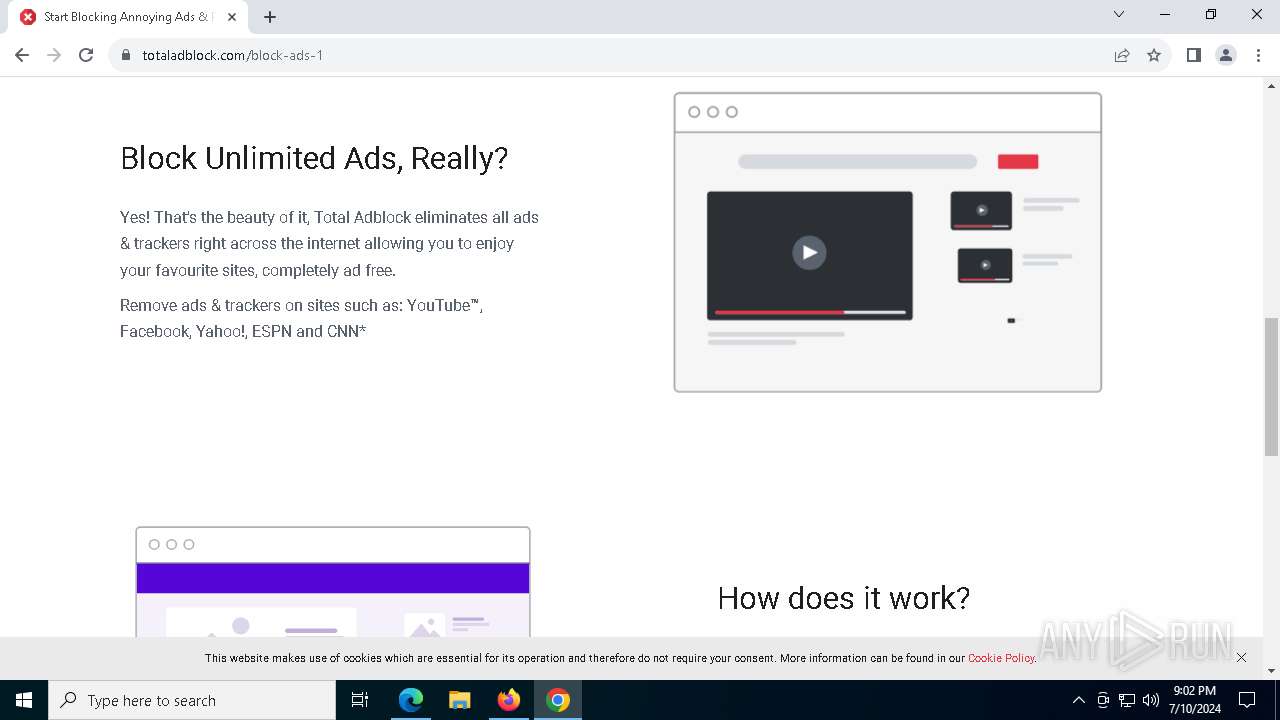The width and height of the screenshot is (1280, 720).
Task: Dismiss the cookie notice banner
Action: [x=1241, y=657]
